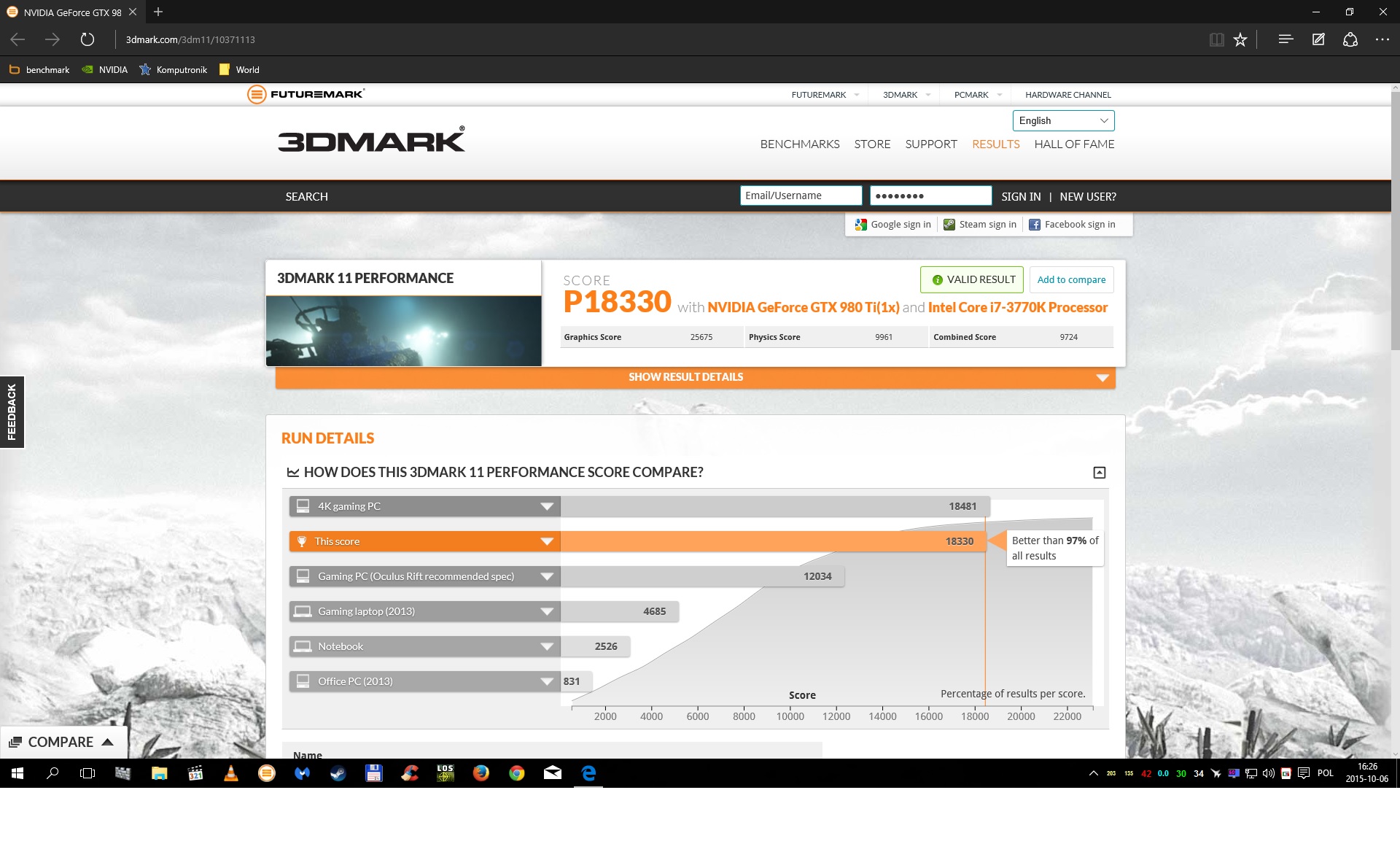Viewport: 1400px width, 852px height.
Task: Open Malwarebytes from the taskbar
Action: pos(303,773)
